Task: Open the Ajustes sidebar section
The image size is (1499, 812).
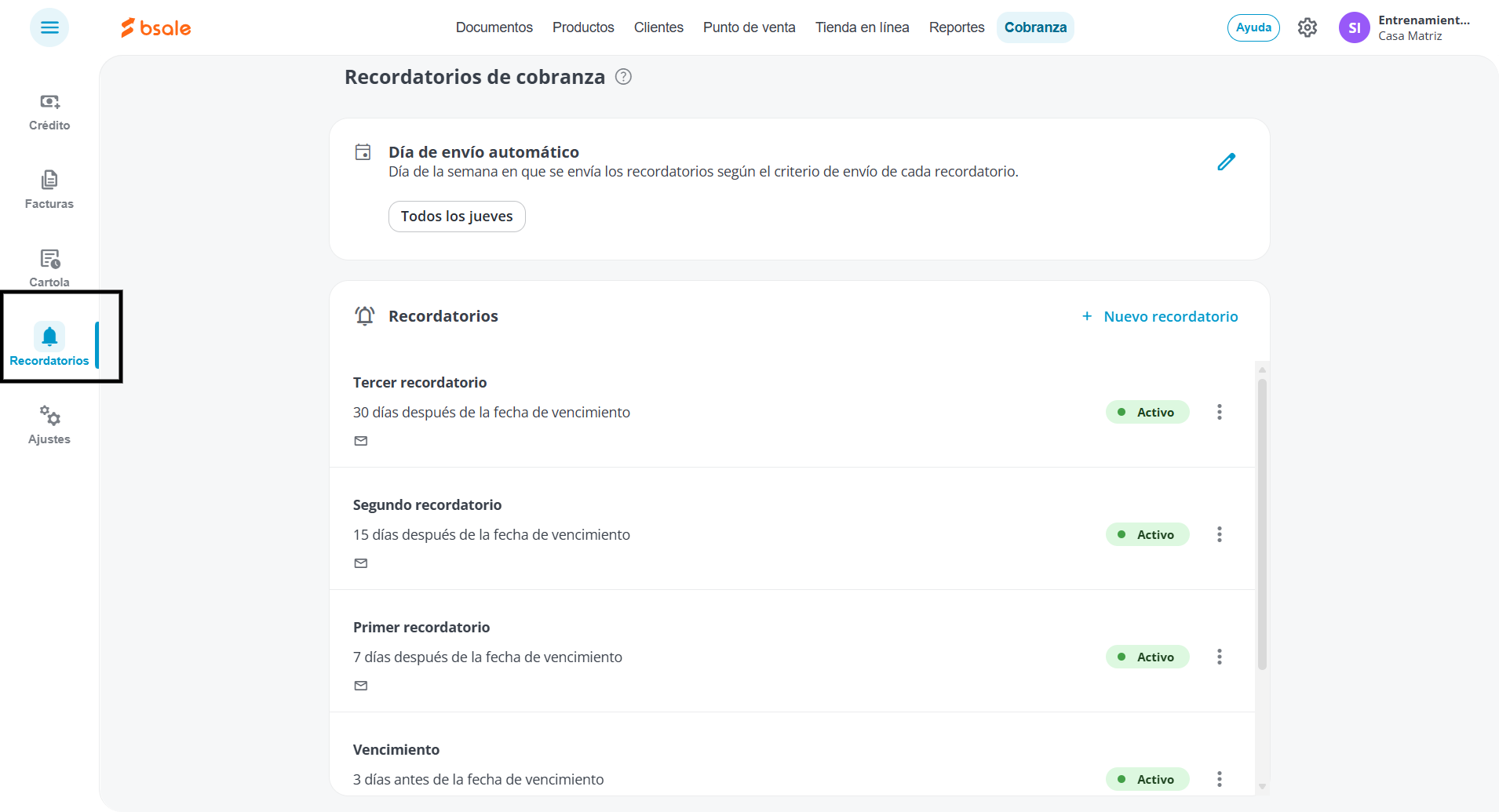Action: tap(49, 426)
